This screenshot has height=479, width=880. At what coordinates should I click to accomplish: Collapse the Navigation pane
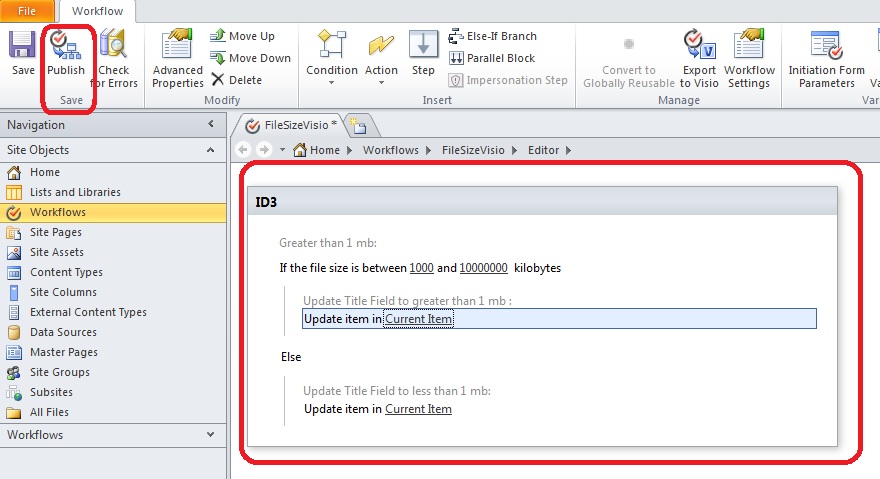211,125
